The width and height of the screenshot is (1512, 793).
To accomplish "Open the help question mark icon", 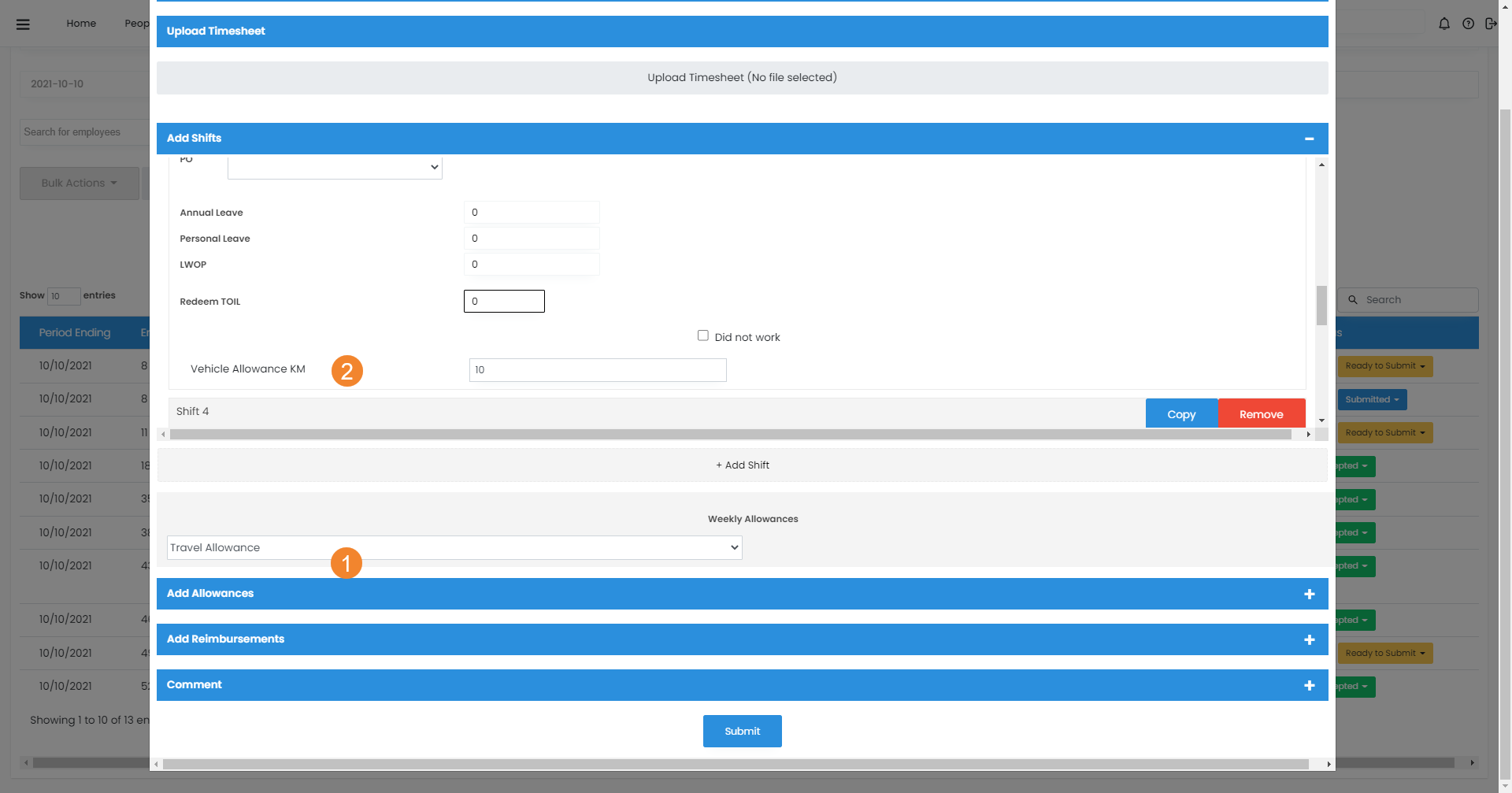I will click(1468, 24).
